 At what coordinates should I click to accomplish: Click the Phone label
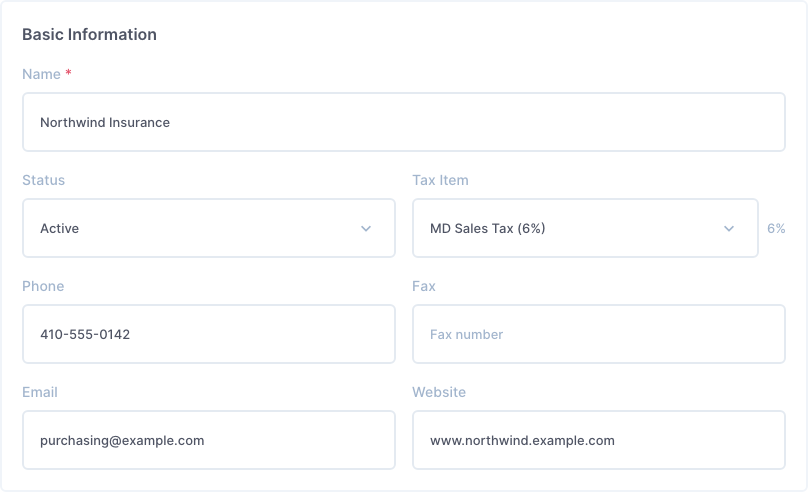tap(43, 286)
